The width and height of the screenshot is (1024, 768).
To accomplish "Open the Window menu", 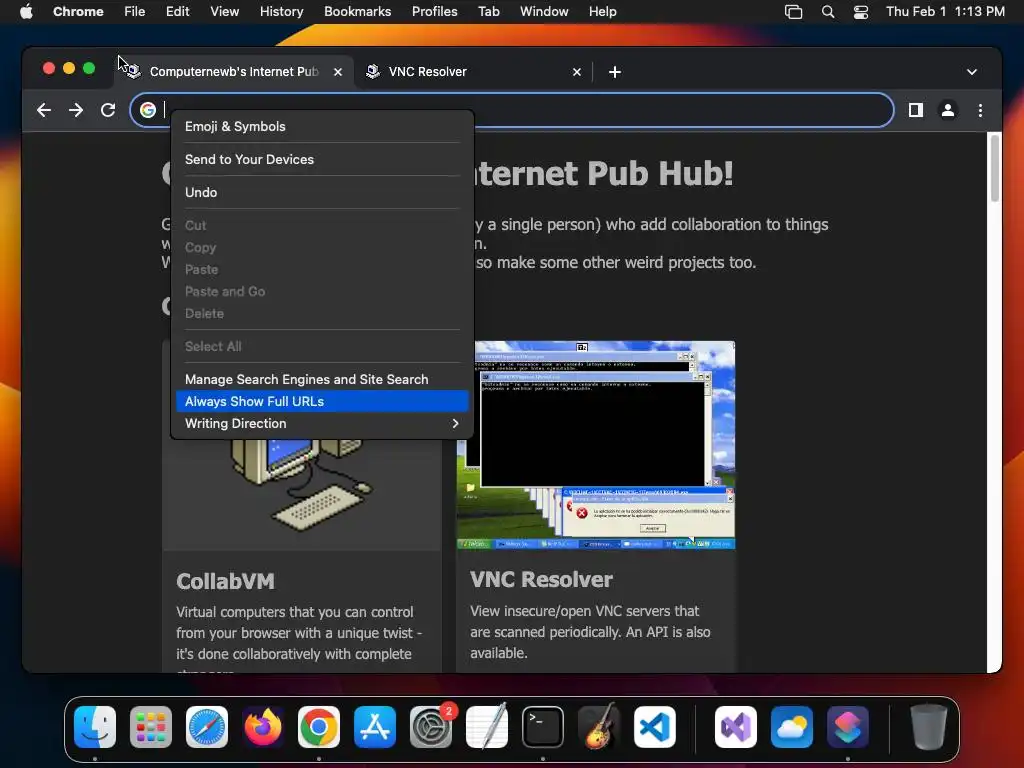I will pyautogui.click(x=544, y=12).
